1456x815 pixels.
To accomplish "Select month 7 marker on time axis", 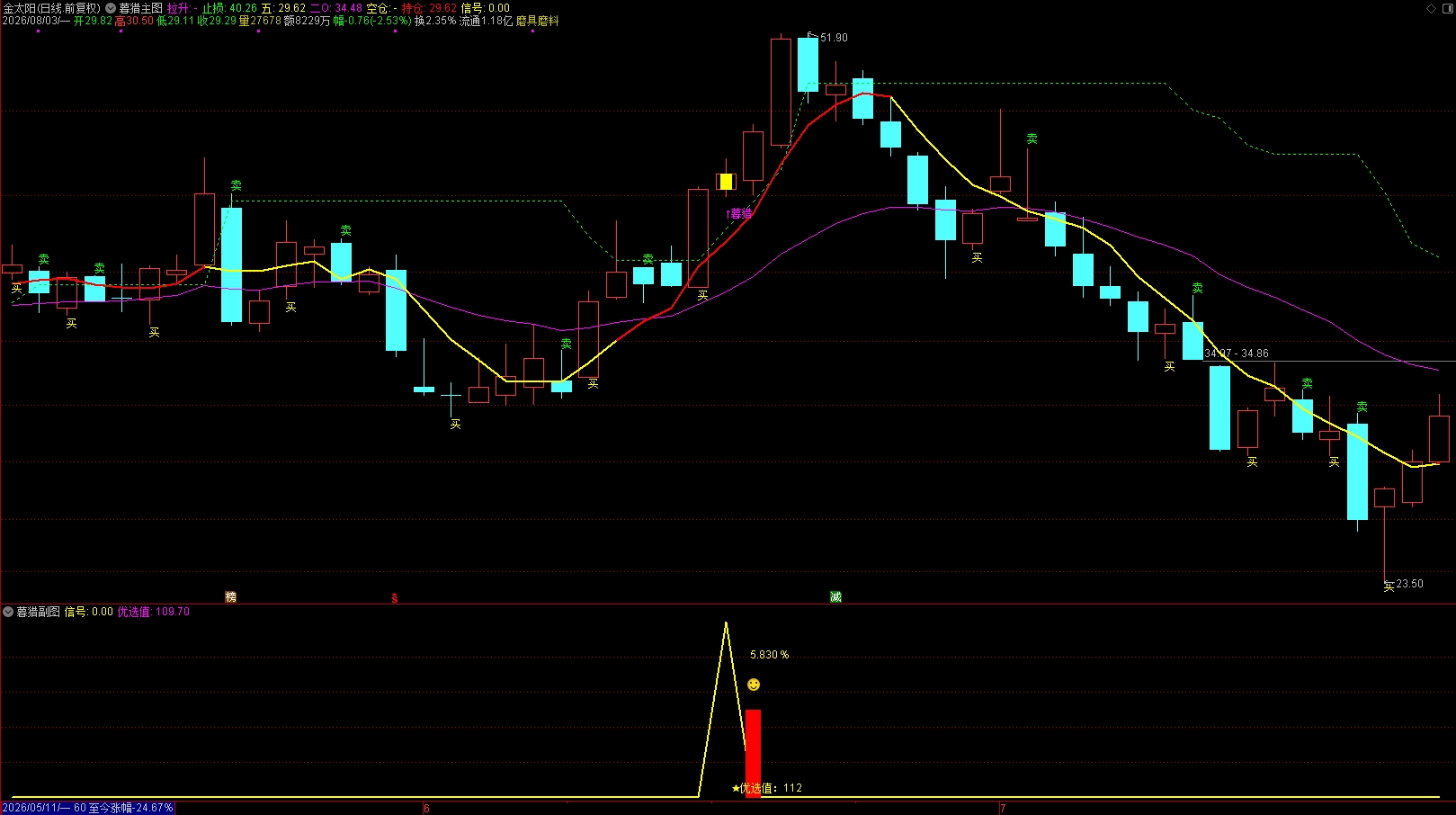I will pos(1003,809).
